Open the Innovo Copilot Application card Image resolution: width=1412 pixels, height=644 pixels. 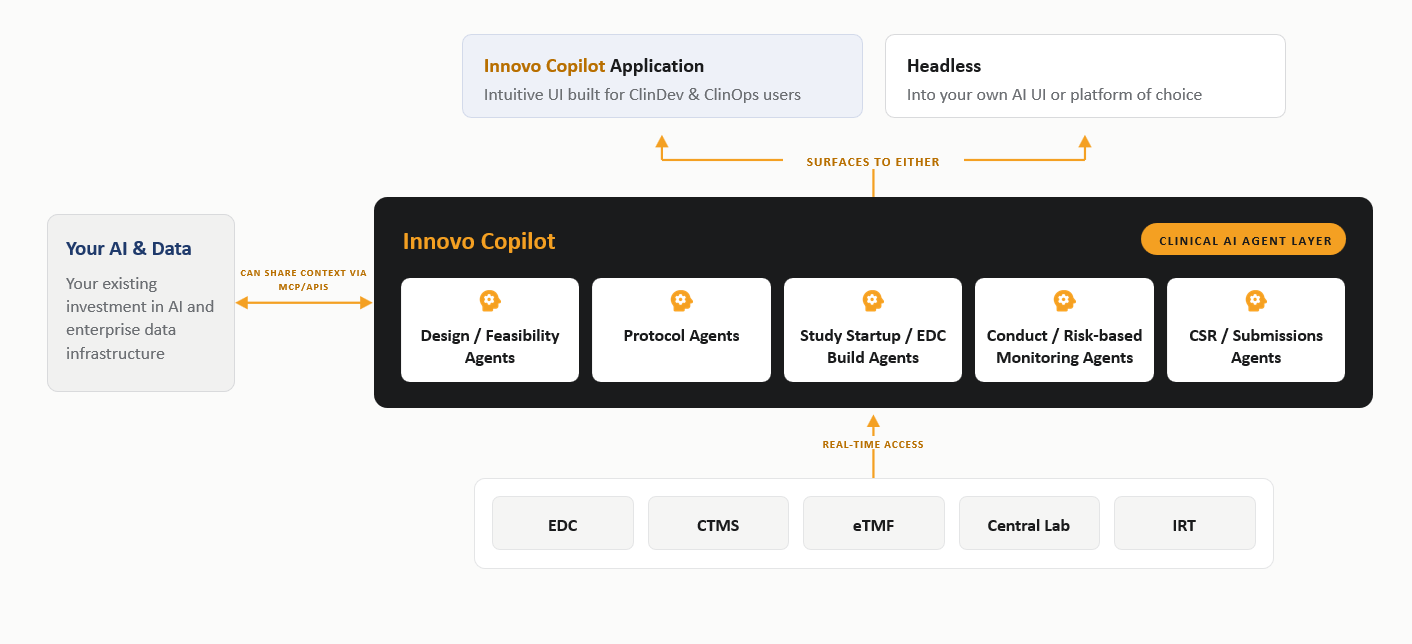click(x=662, y=76)
